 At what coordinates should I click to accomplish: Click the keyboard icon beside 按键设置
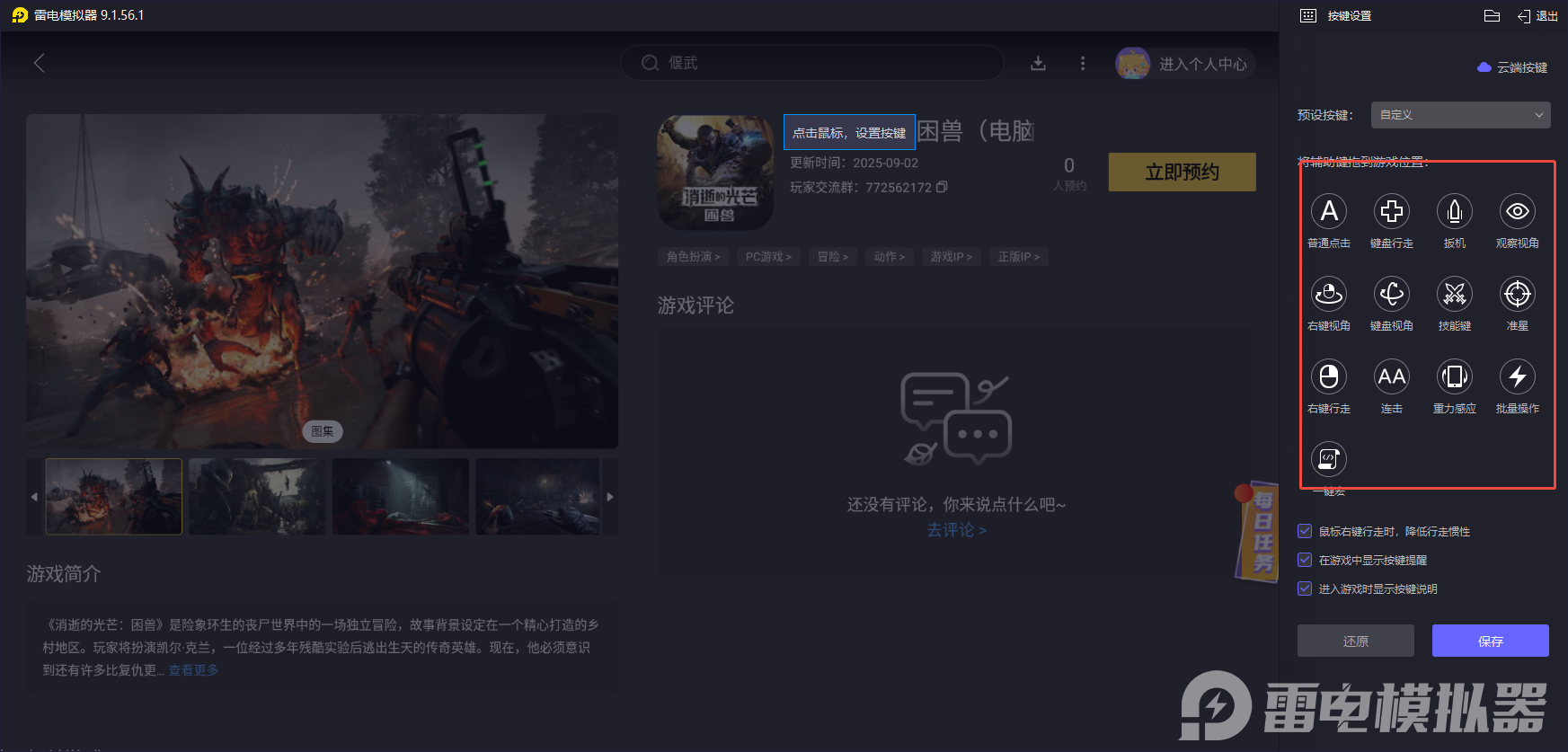(x=1308, y=15)
